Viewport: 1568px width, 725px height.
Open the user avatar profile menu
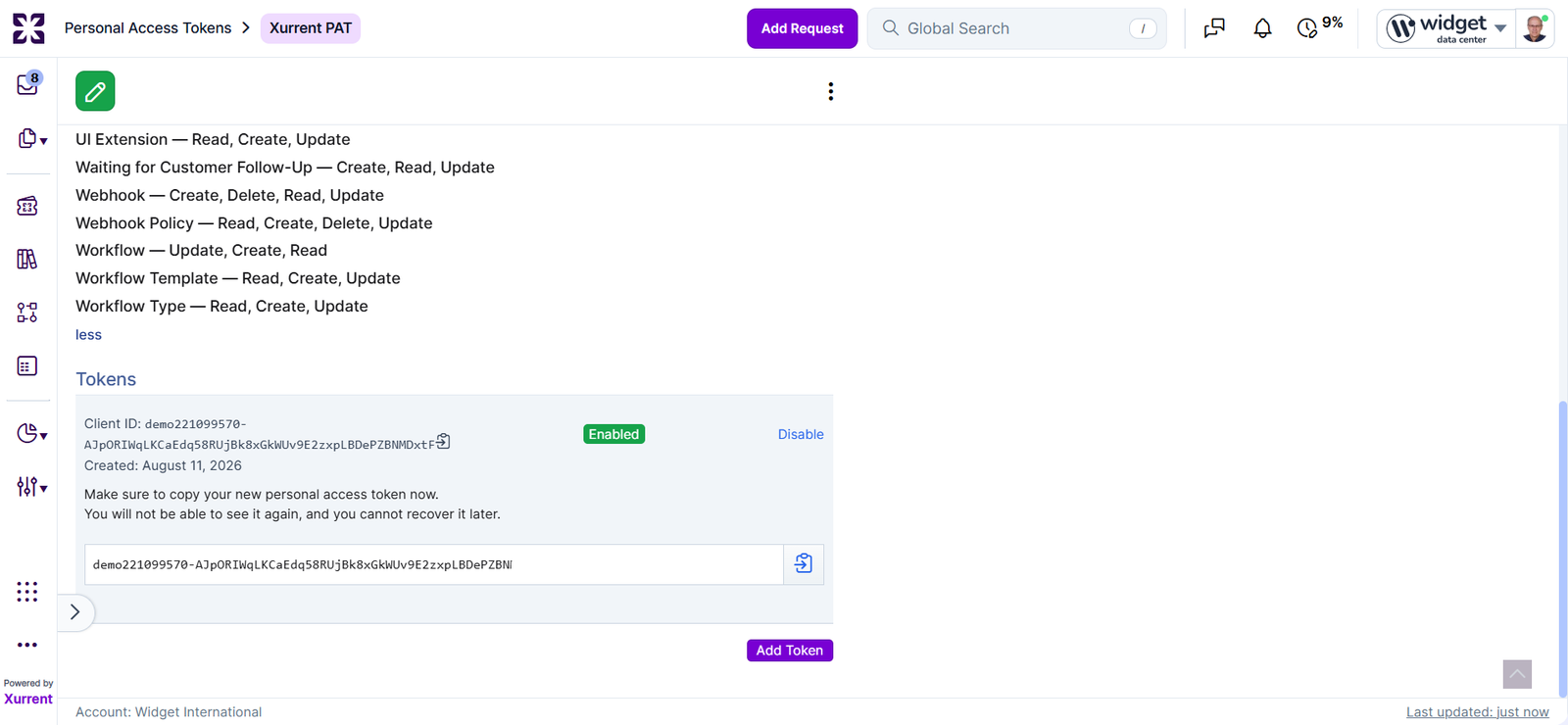pos(1535,28)
